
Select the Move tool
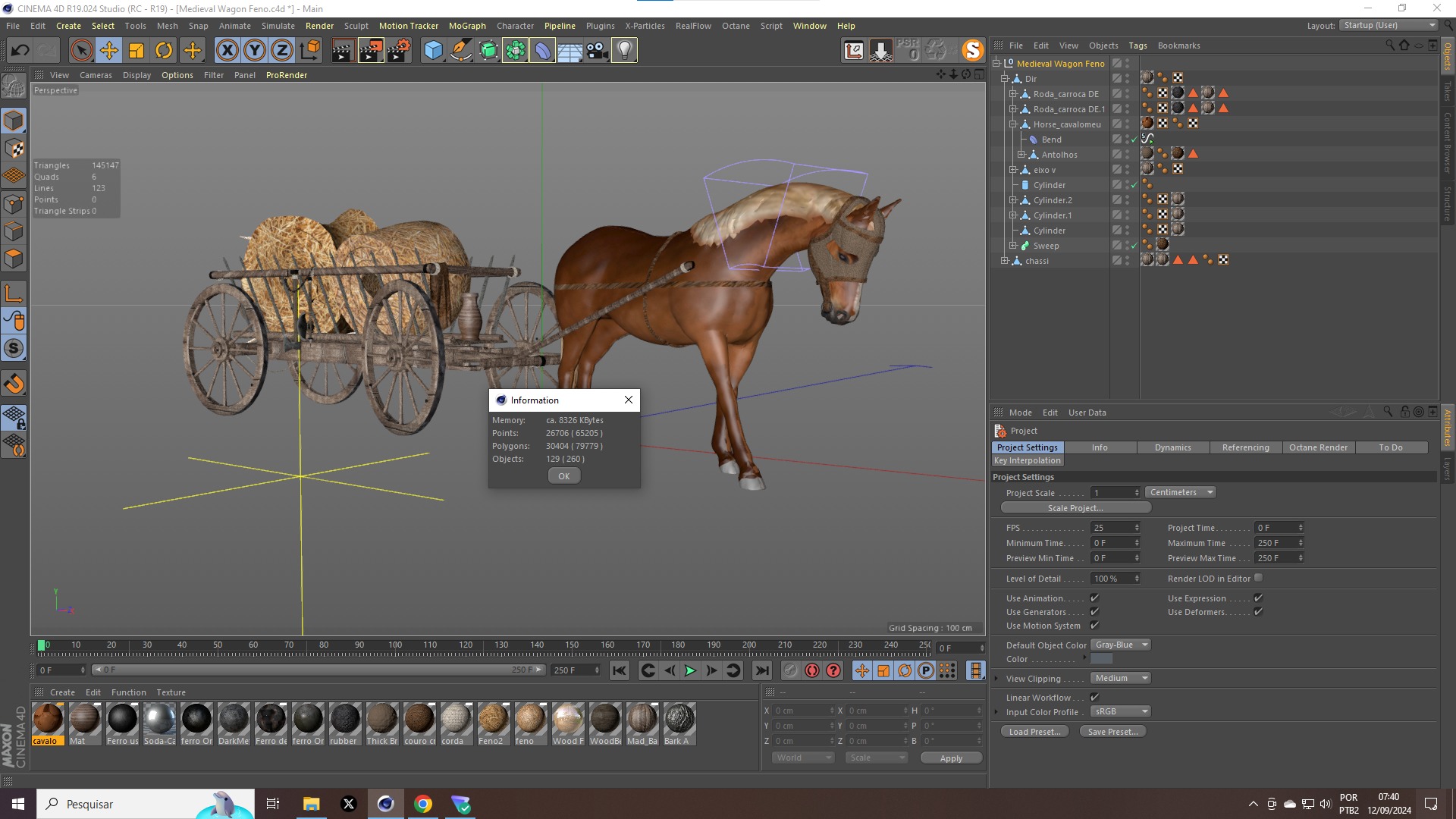(109, 51)
